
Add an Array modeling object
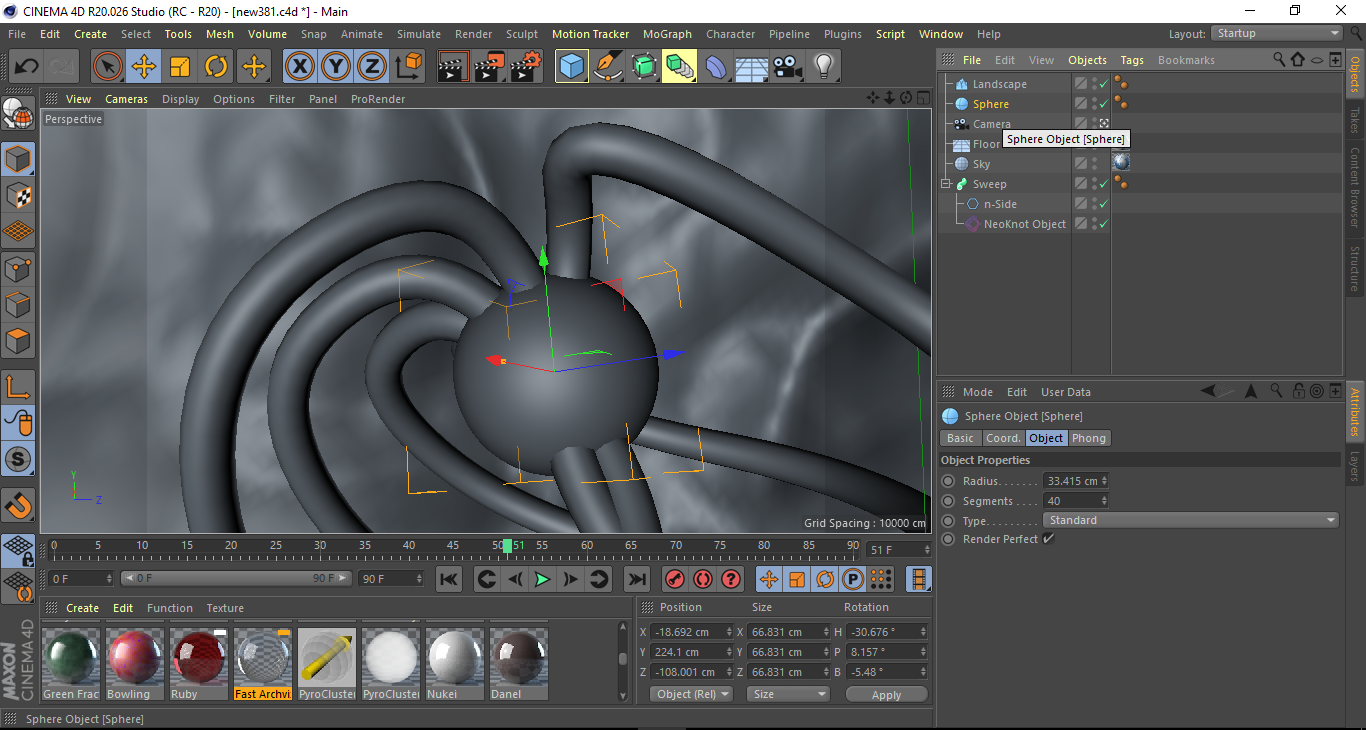pos(680,67)
